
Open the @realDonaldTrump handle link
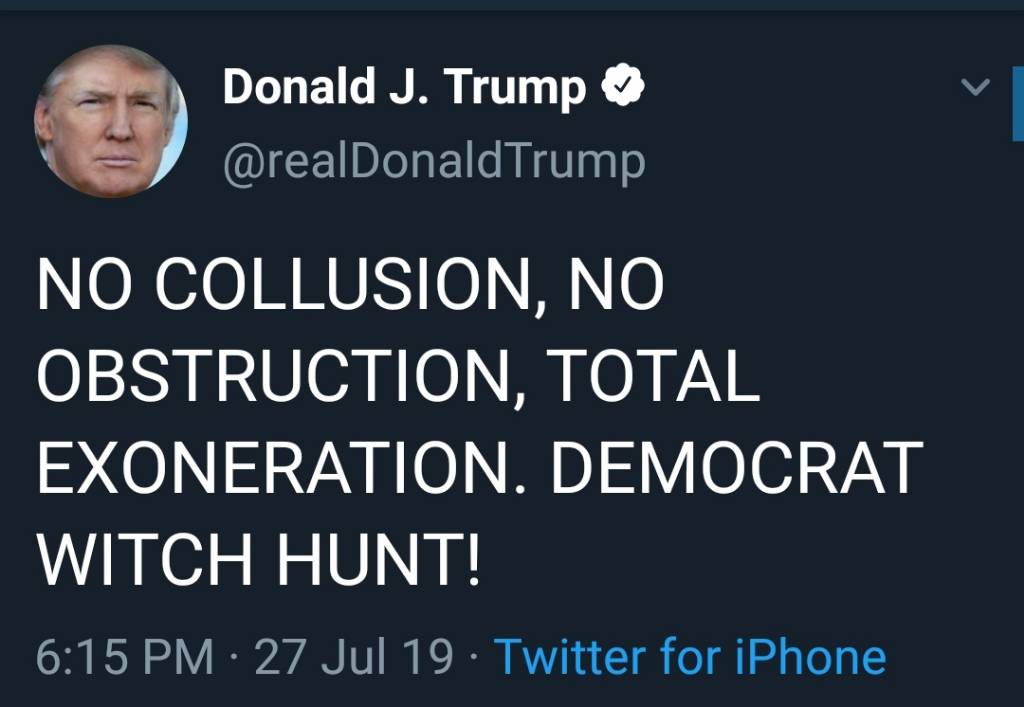pos(433,160)
